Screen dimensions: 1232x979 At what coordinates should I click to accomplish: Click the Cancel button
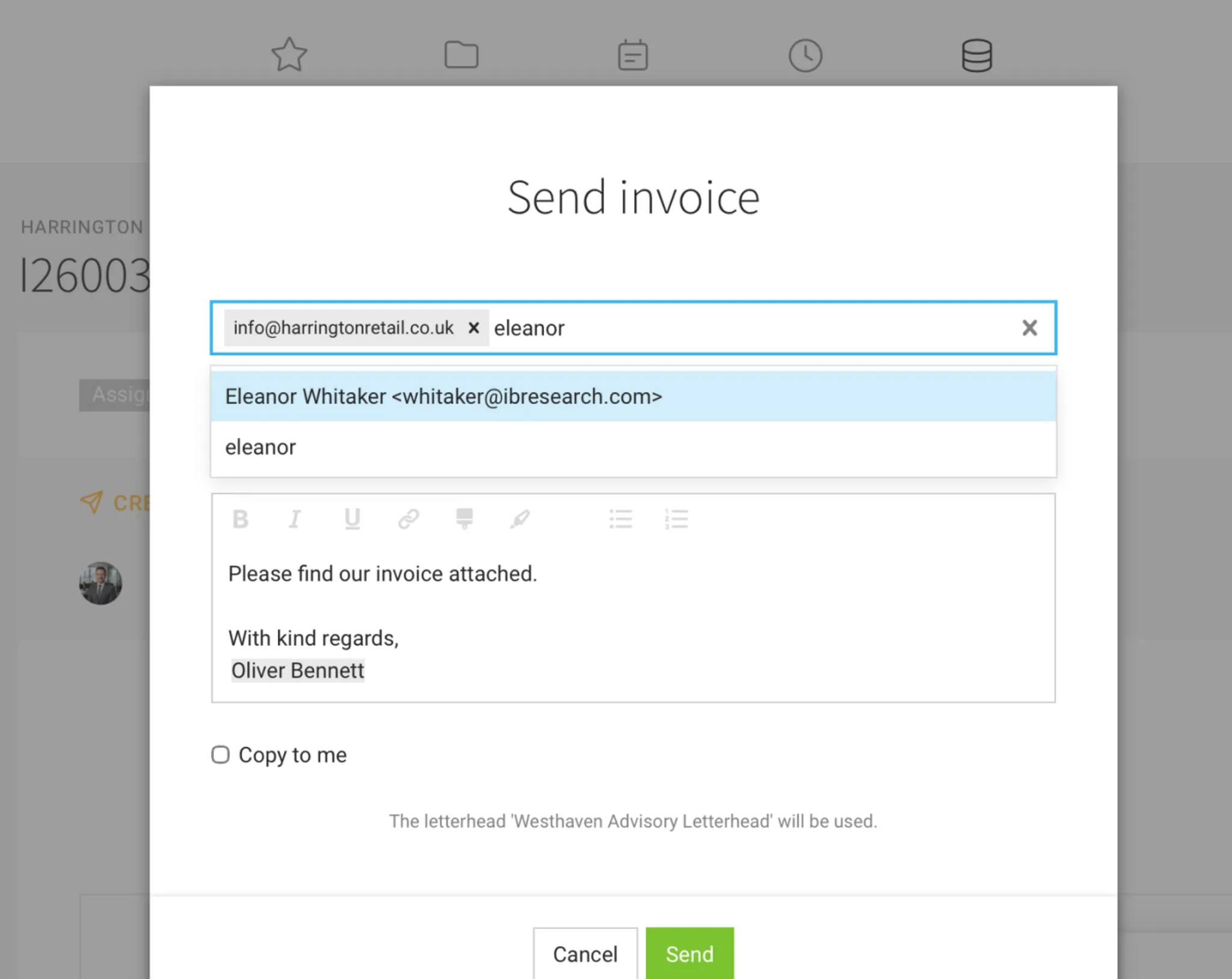[585, 954]
